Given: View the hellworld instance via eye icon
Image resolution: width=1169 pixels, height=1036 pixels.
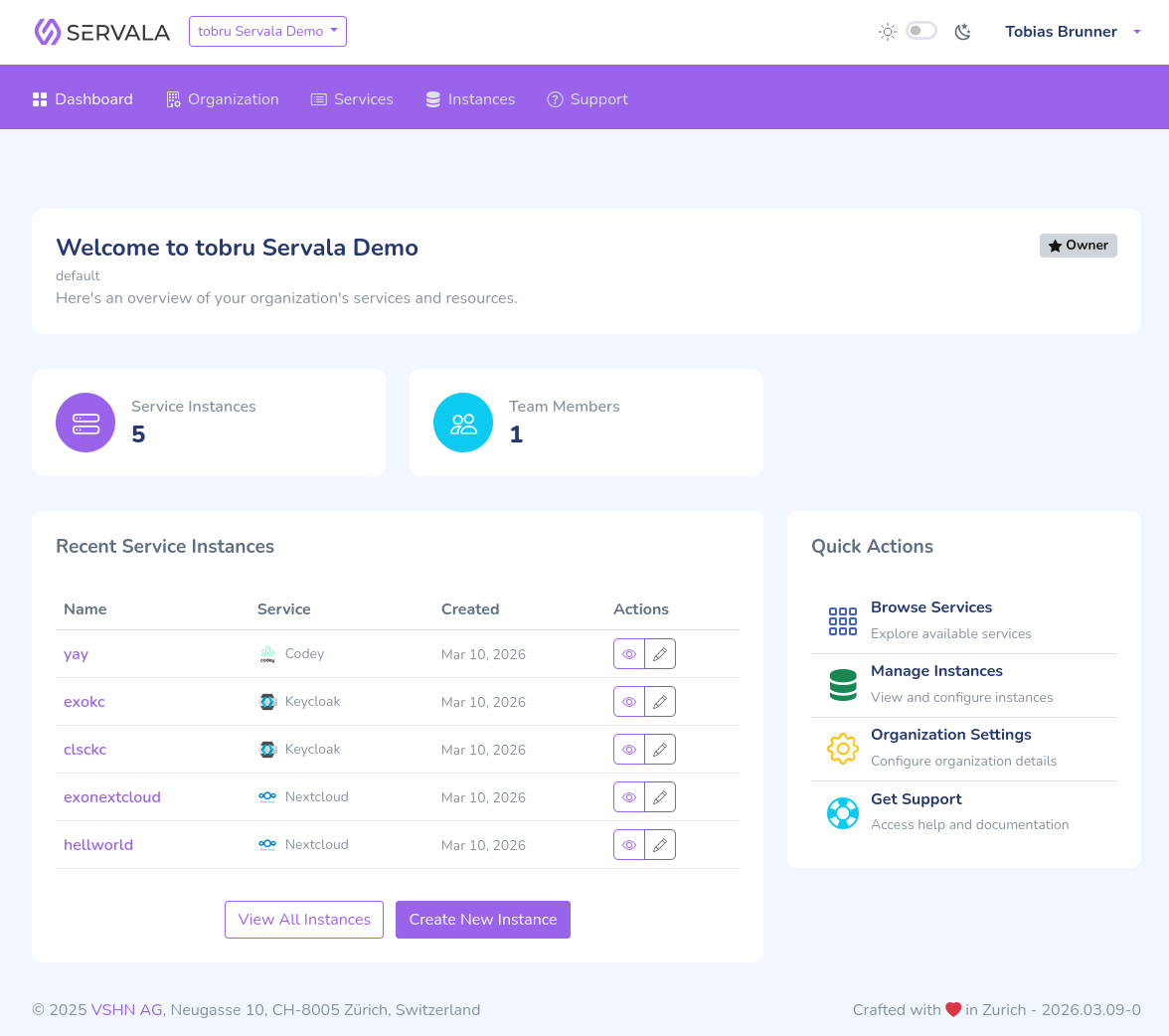Looking at the screenshot, I should pos(629,845).
